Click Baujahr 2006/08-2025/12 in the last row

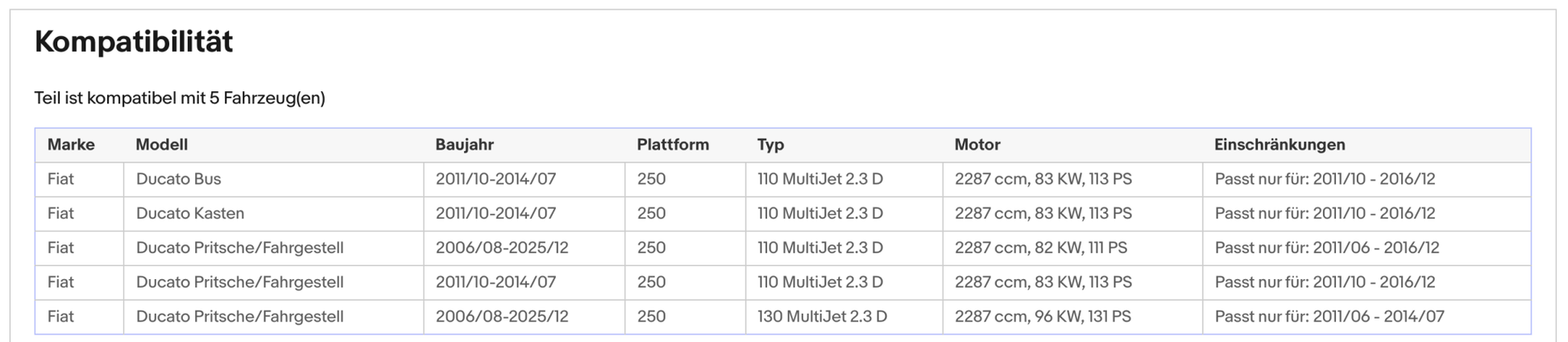(x=525, y=317)
